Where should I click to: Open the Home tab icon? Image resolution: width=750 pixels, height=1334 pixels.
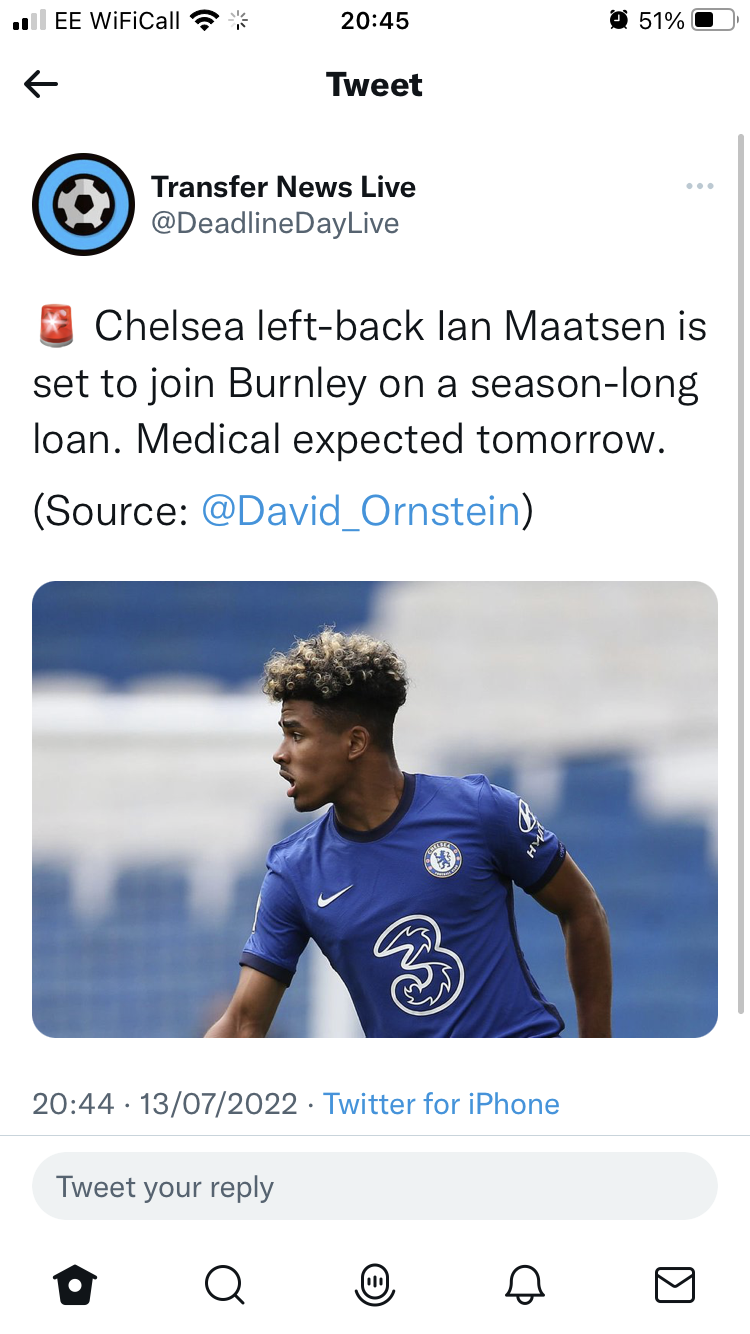pyautogui.click(x=75, y=1284)
